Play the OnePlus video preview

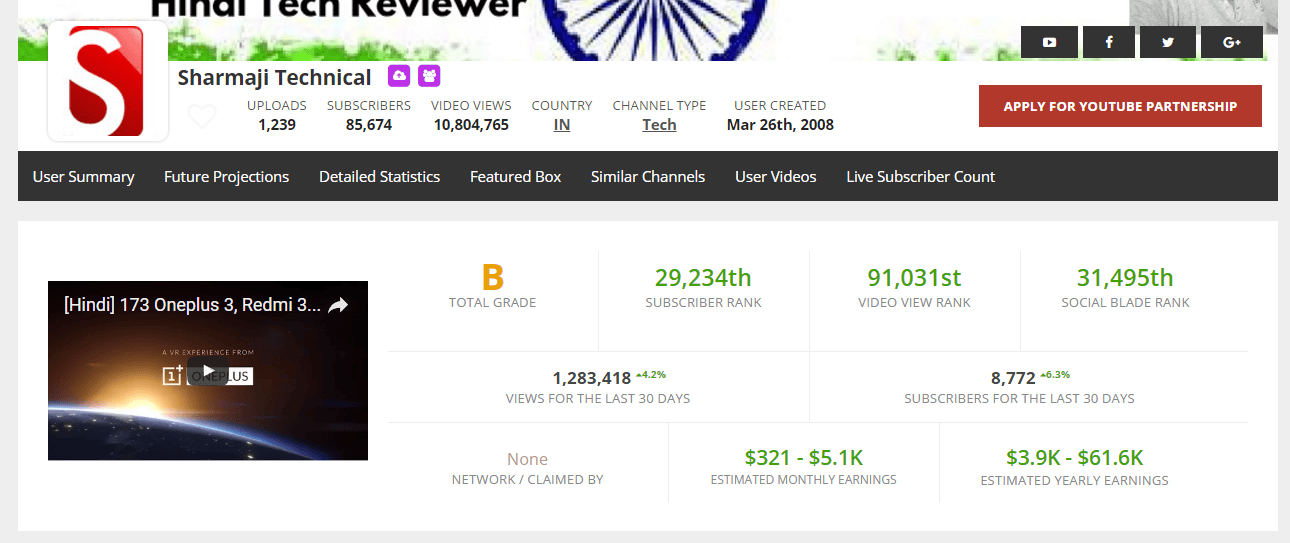[x=208, y=372]
